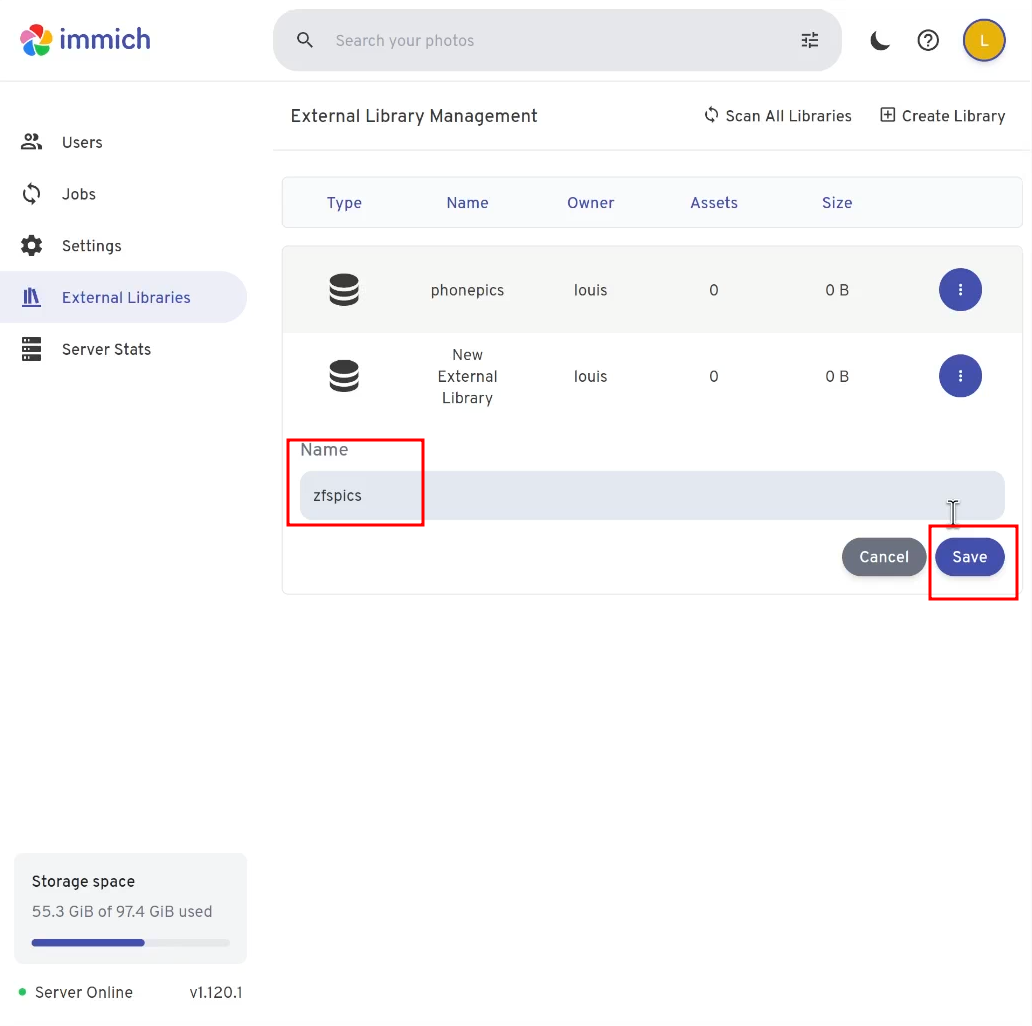Image resolution: width=1032 pixels, height=1026 pixels.
Task: Click the Storage space heading
Action: click(83, 881)
